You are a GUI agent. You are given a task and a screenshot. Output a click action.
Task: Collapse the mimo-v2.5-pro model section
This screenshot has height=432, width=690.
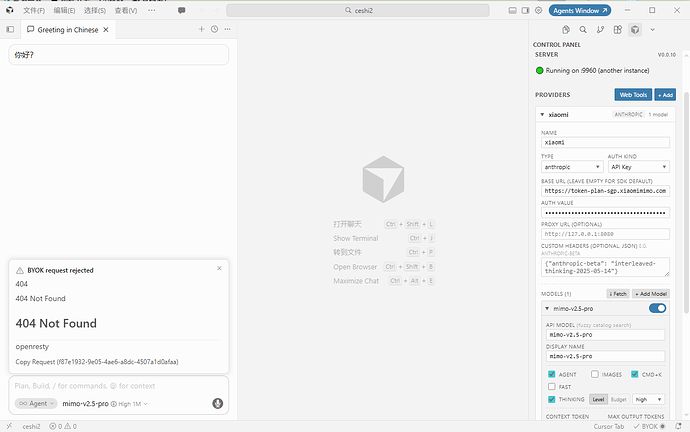547,308
